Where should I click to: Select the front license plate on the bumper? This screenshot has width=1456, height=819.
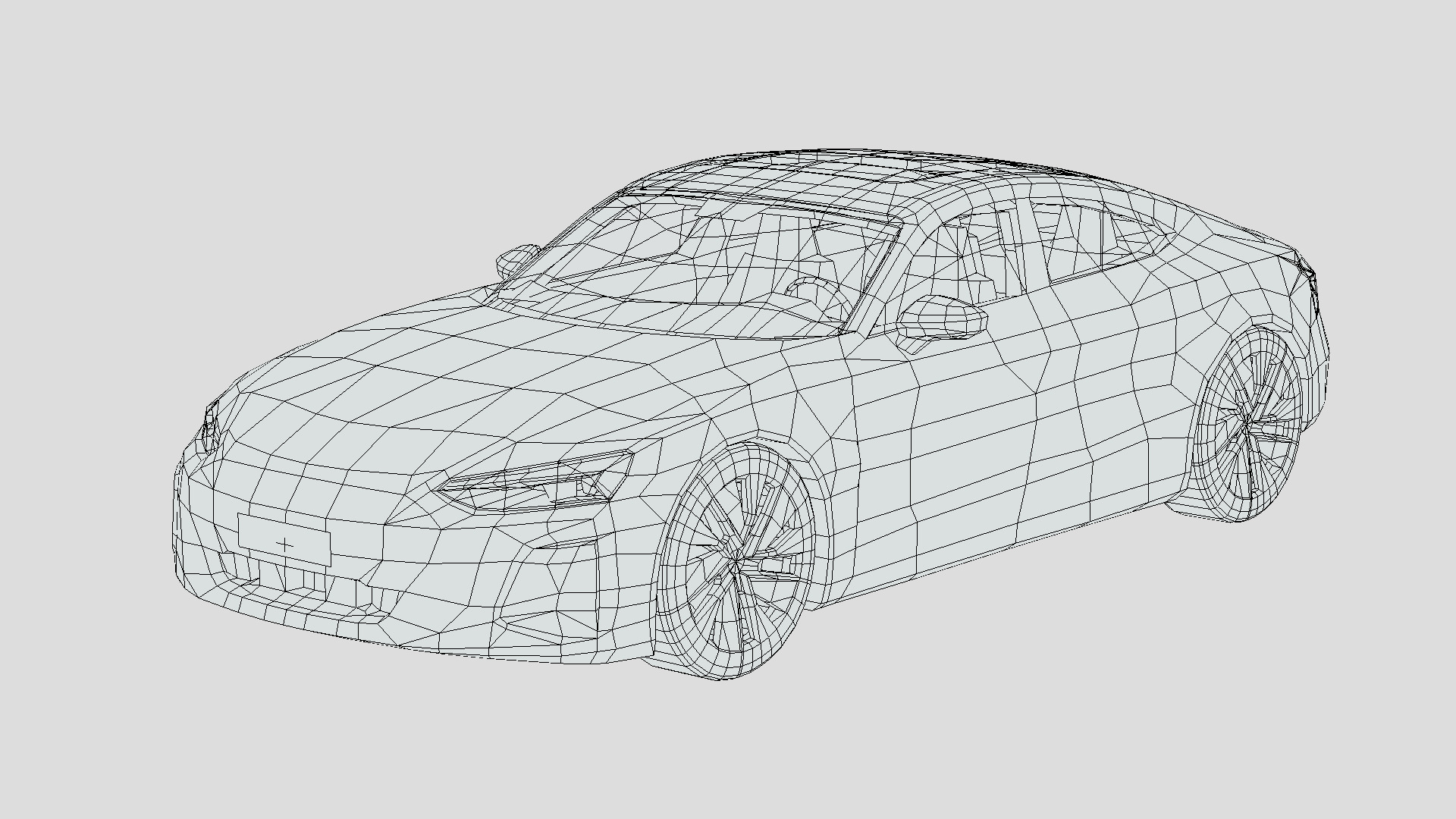[x=284, y=539]
